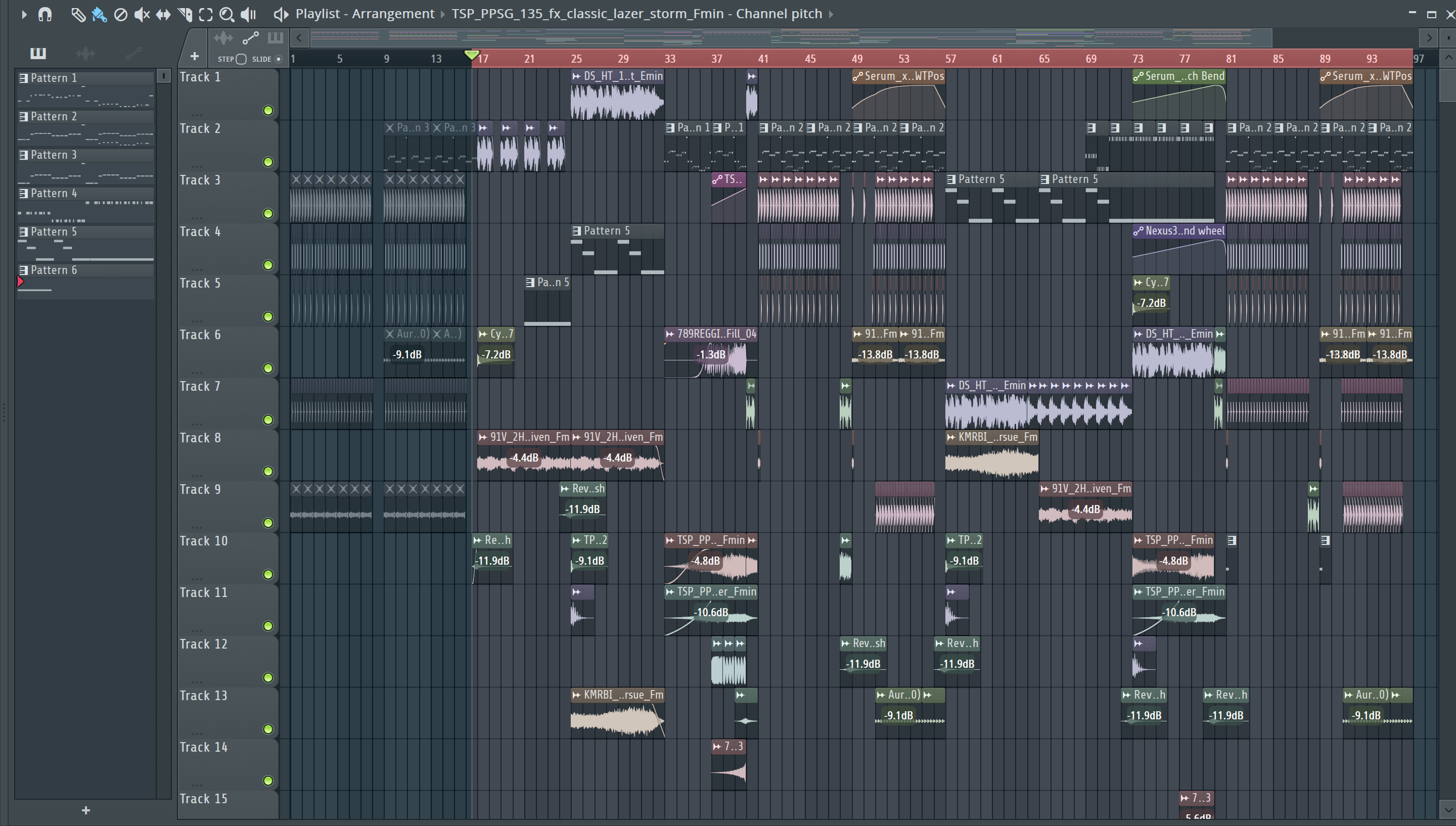Image resolution: width=1456 pixels, height=826 pixels.
Task: Open 789REGGI..Fill_04 audio clip icon
Action: coord(670,334)
